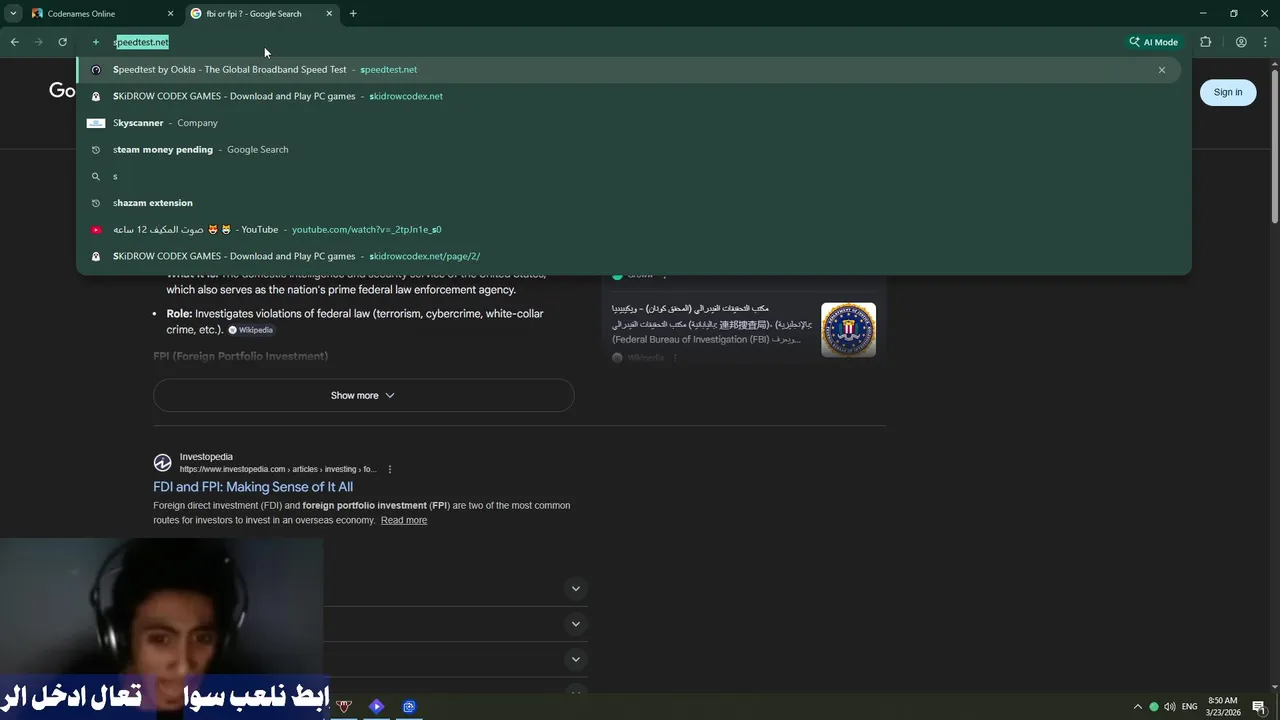Pick steam money pending search suggestion
Screen dimensions: 1280x720
click(628, 149)
